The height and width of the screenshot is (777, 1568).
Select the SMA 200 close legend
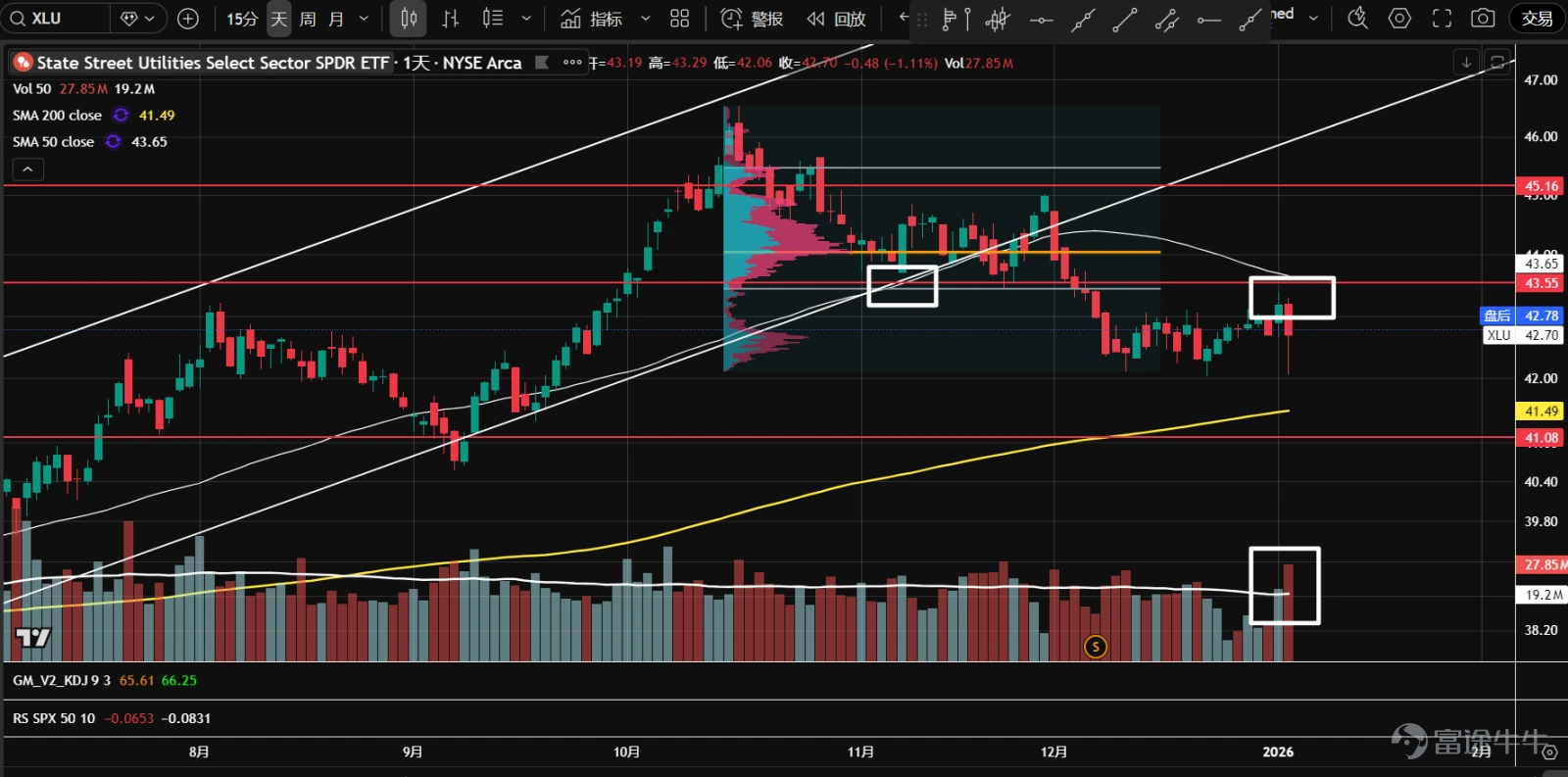click(x=57, y=116)
